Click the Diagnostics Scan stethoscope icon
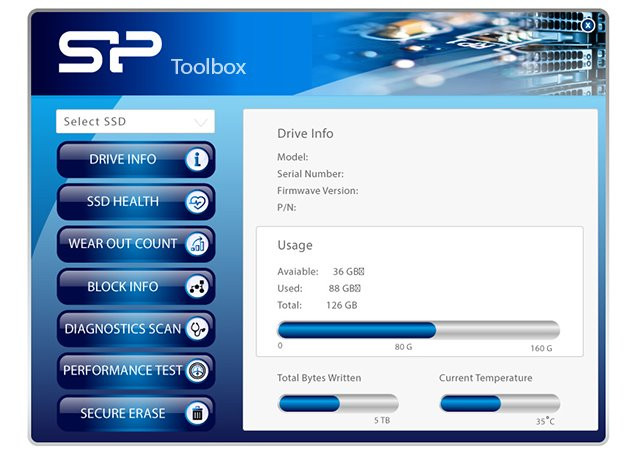 point(197,329)
